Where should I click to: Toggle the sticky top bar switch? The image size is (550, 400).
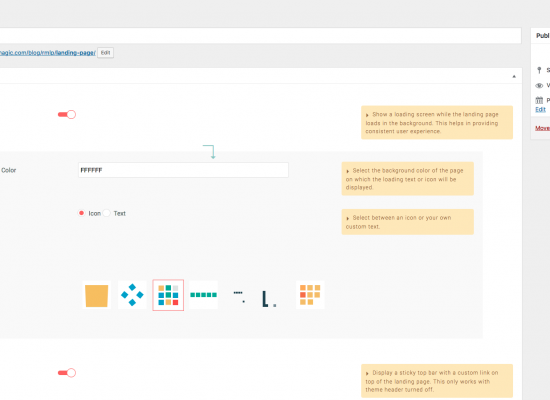(67, 373)
